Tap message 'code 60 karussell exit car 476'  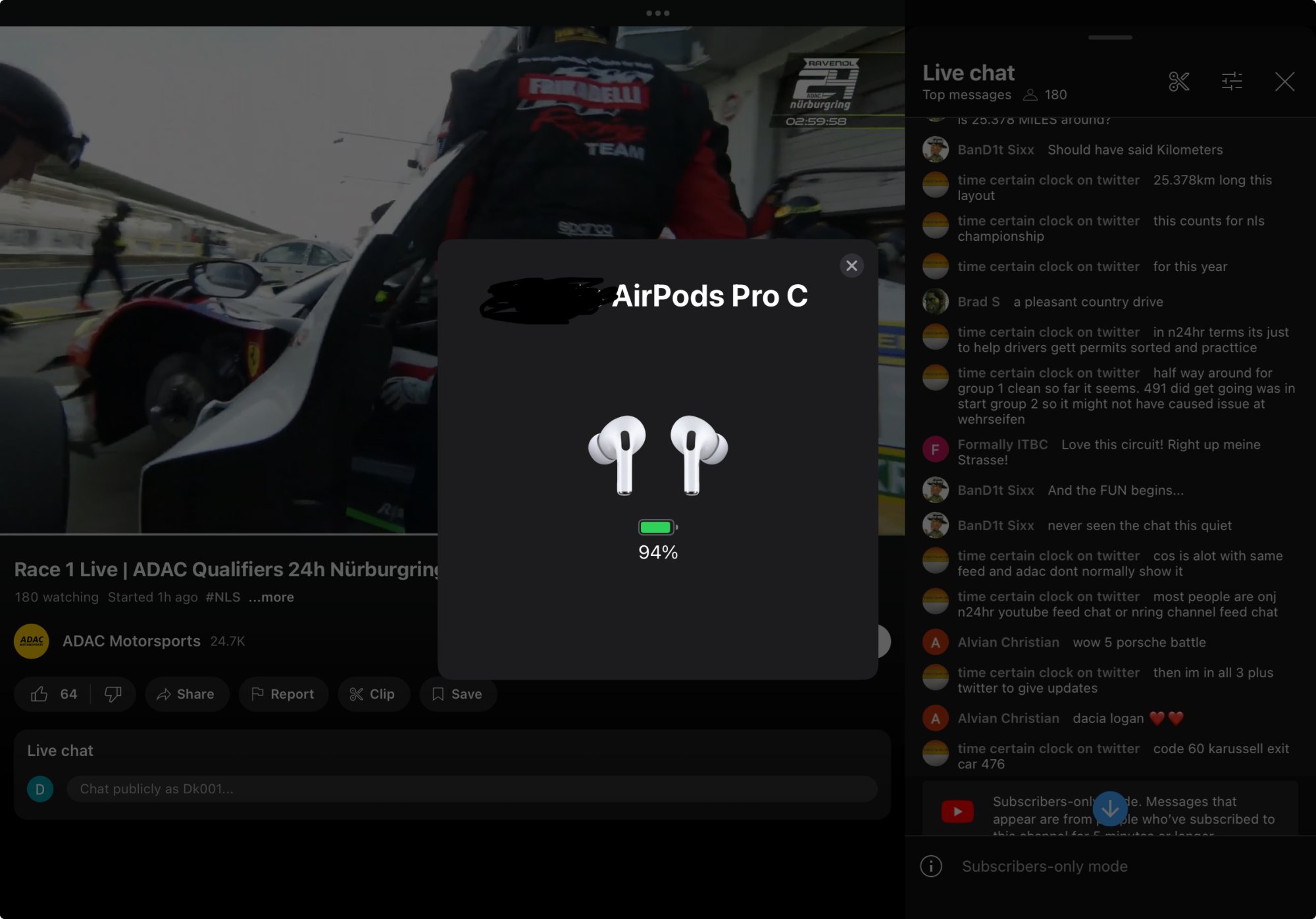click(x=1123, y=757)
